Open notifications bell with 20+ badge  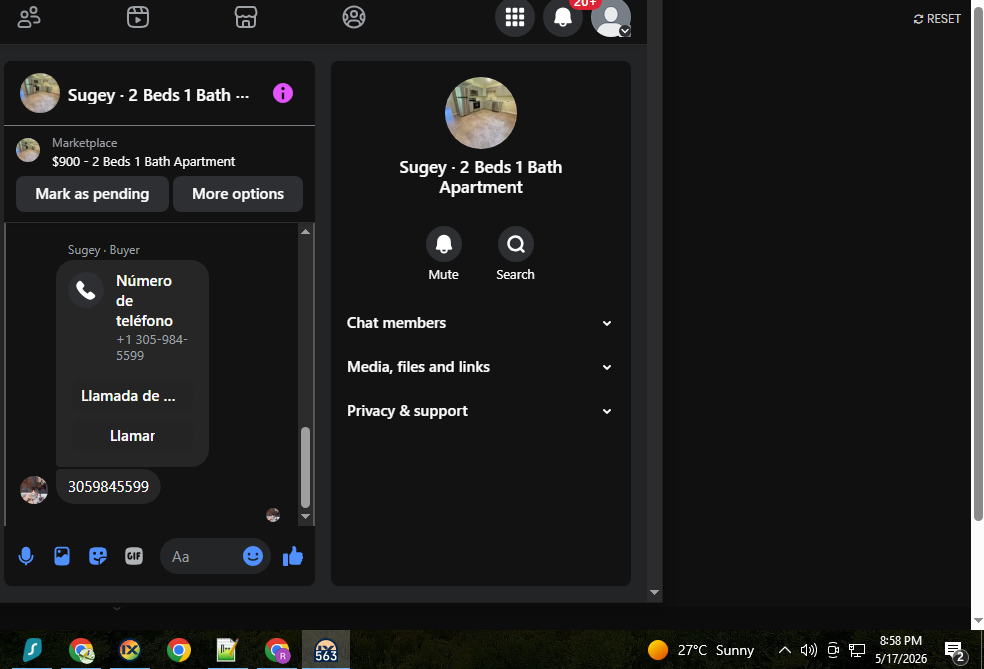[x=563, y=17]
